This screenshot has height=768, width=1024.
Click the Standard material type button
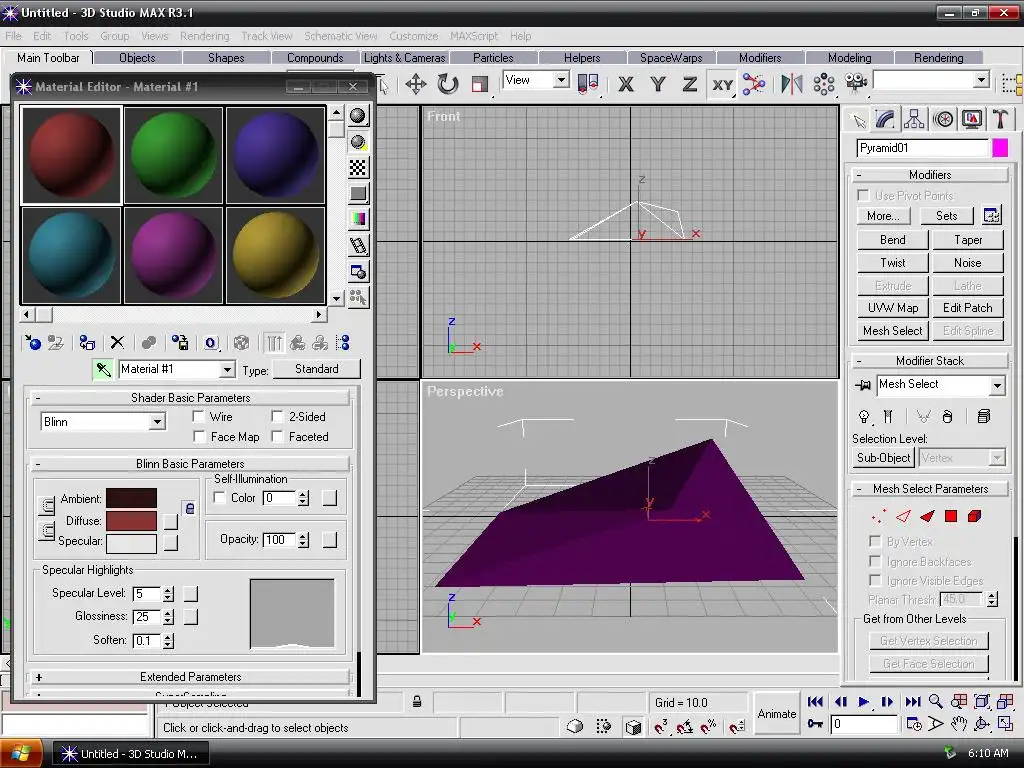(316, 369)
